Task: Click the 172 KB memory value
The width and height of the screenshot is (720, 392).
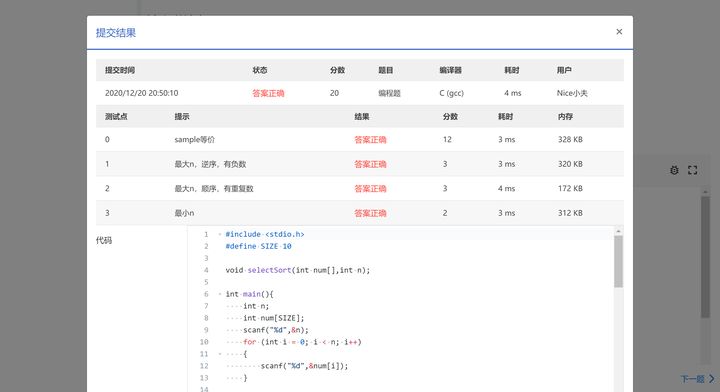Action: pos(570,188)
